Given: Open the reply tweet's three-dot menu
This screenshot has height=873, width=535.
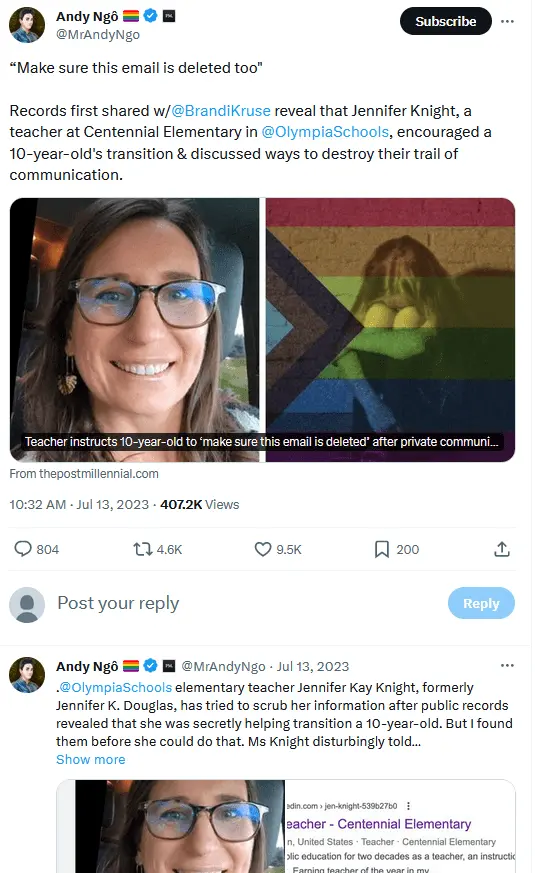Looking at the screenshot, I should coord(507,665).
